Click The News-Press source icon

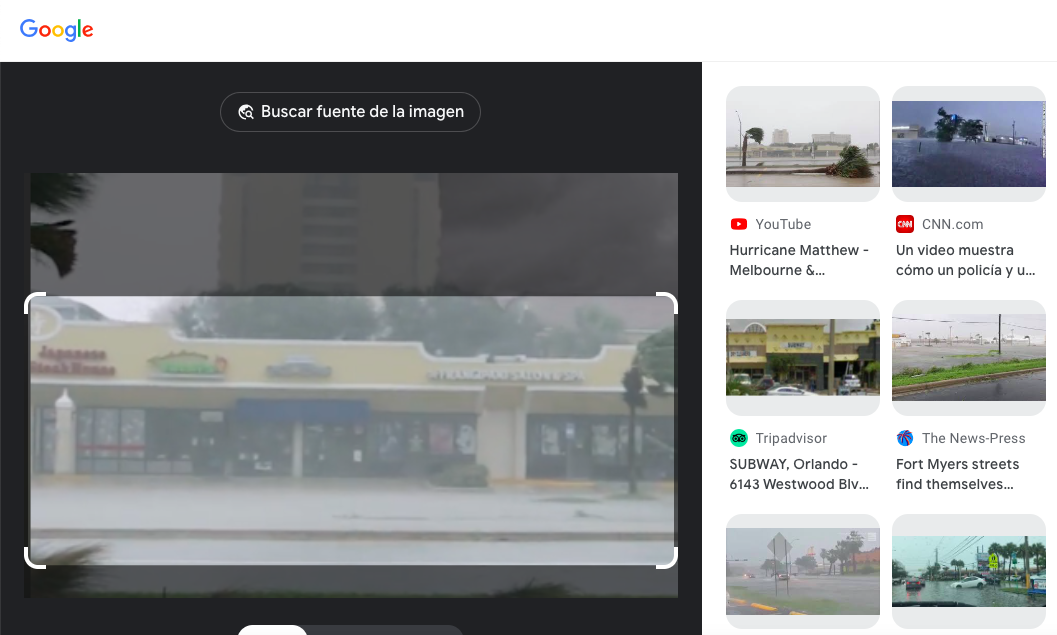(905, 438)
